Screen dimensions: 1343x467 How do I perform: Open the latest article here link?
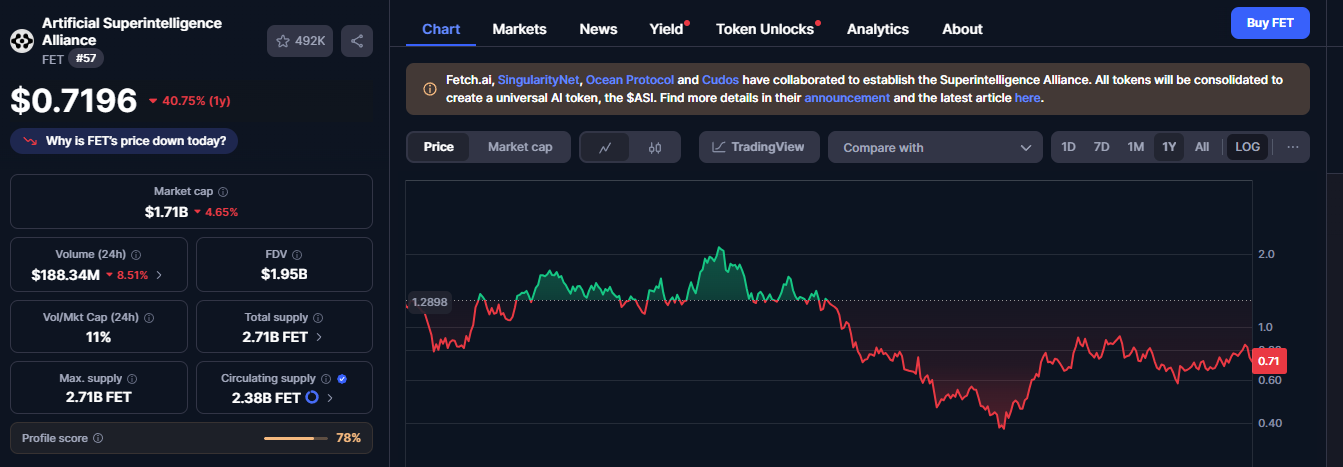pos(1028,98)
